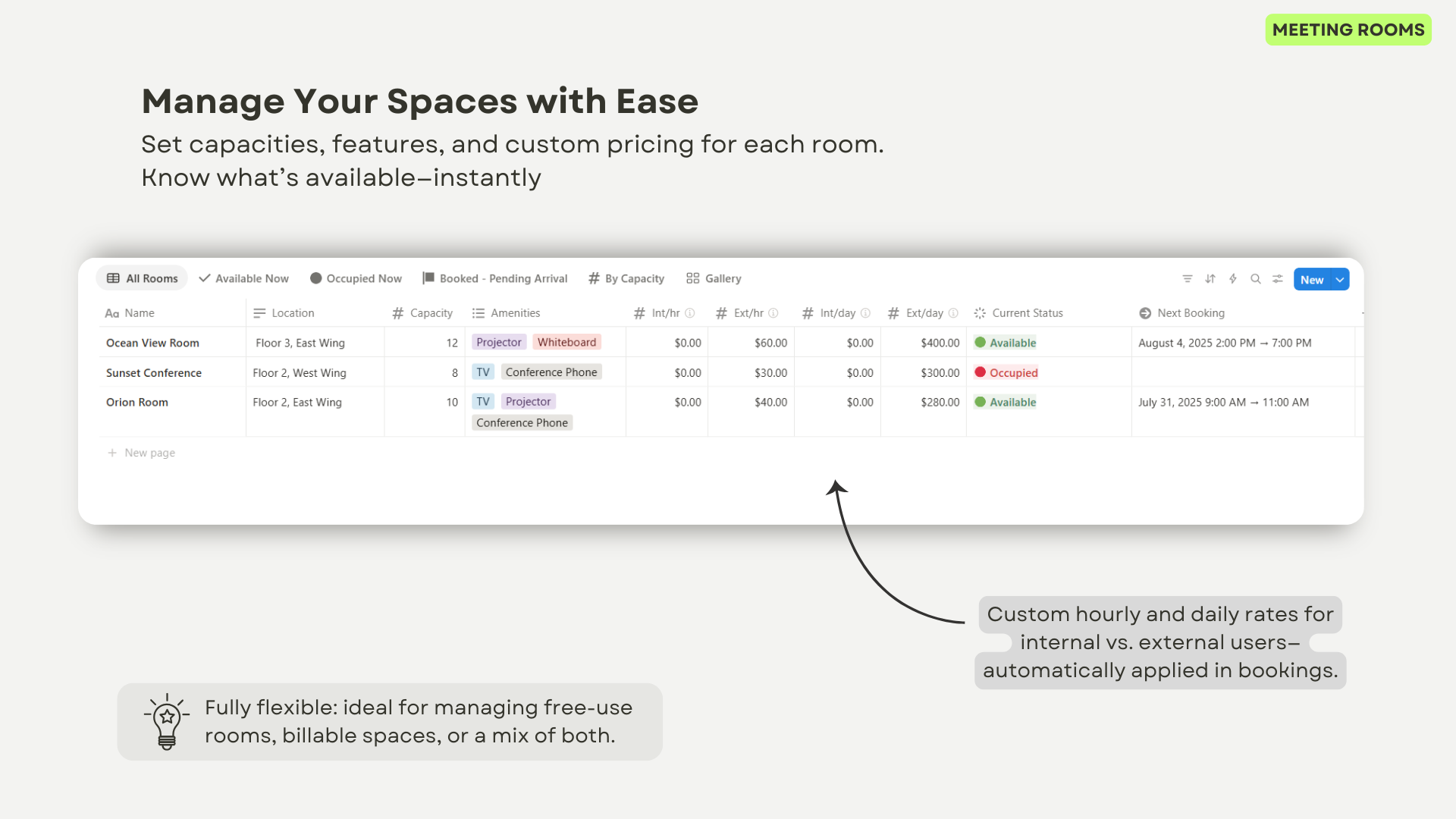Click the sort arrows icon
1456x819 pixels.
pos(1210,279)
